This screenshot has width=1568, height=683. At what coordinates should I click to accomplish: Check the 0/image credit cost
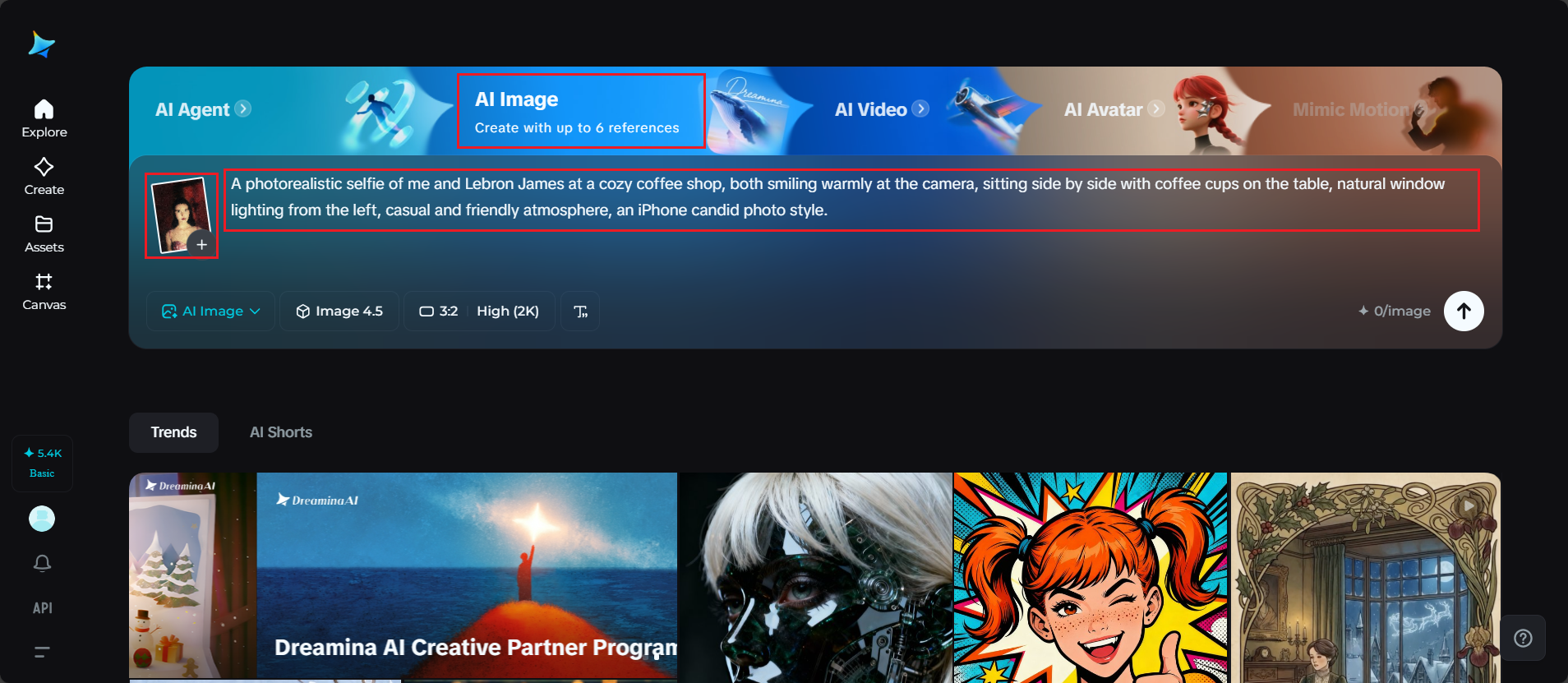pos(1395,312)
